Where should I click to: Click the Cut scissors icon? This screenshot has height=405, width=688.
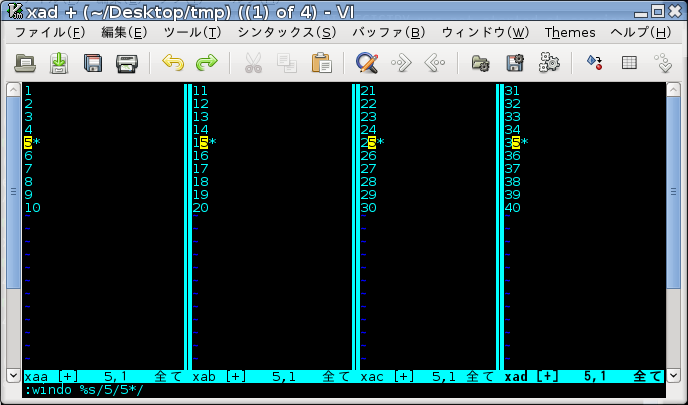click(x=253, y=63)
